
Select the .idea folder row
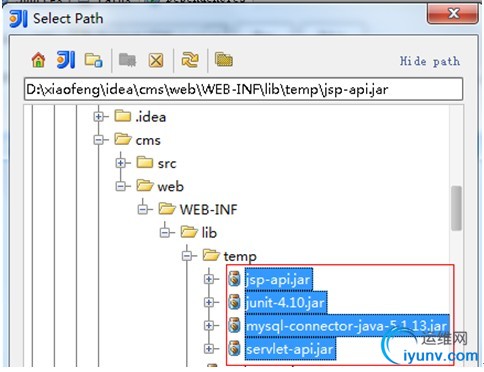pos(140,117)
